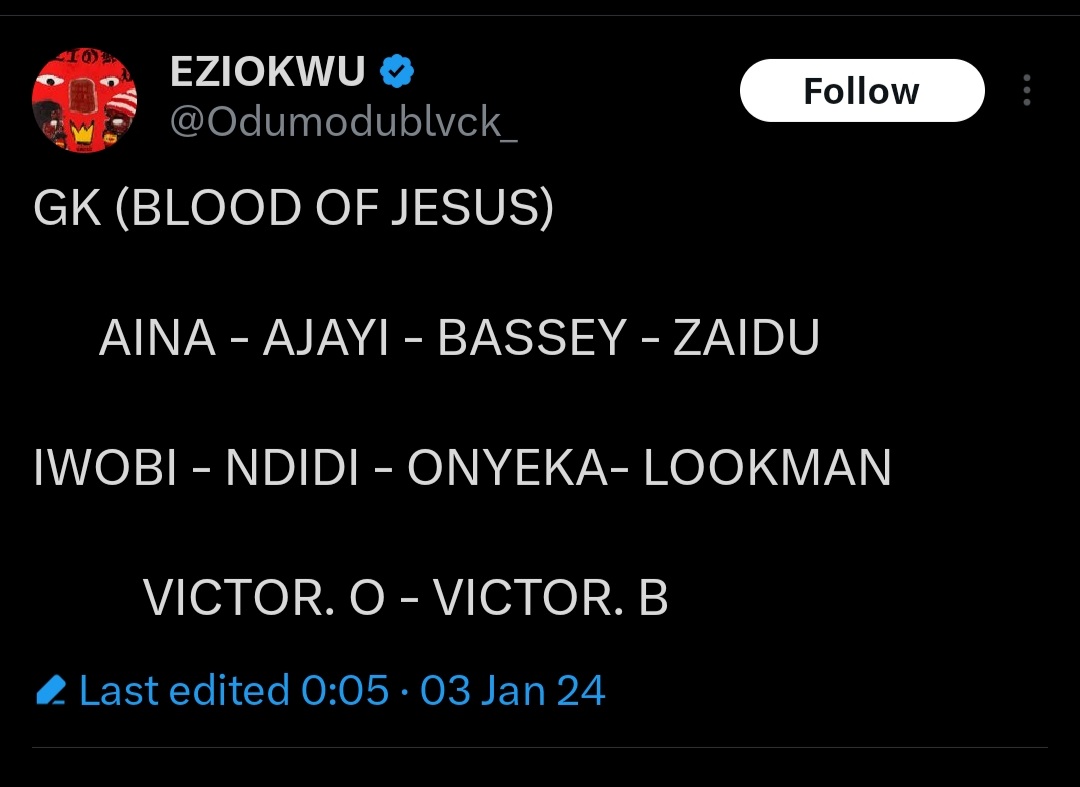Click the name IWOBI in the tweet

105,469
